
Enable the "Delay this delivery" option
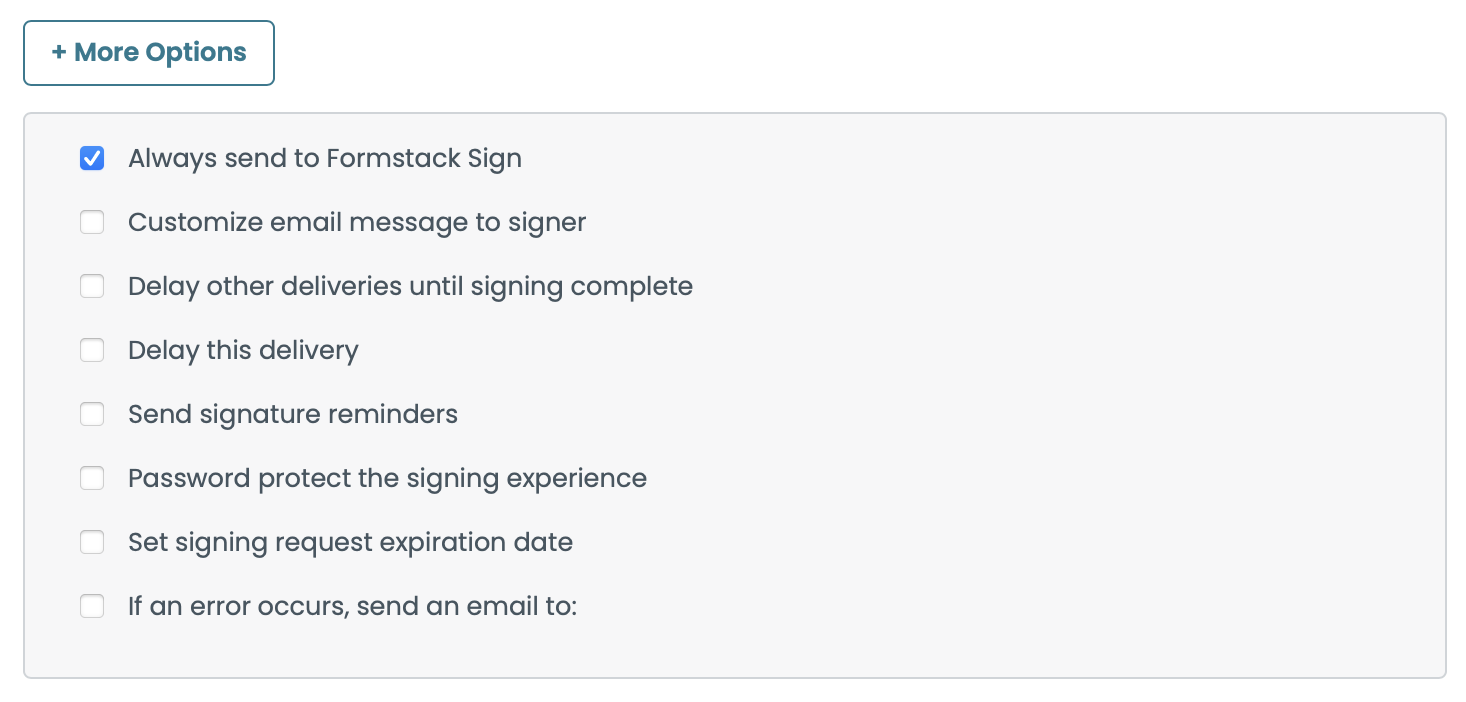[92, 350]
